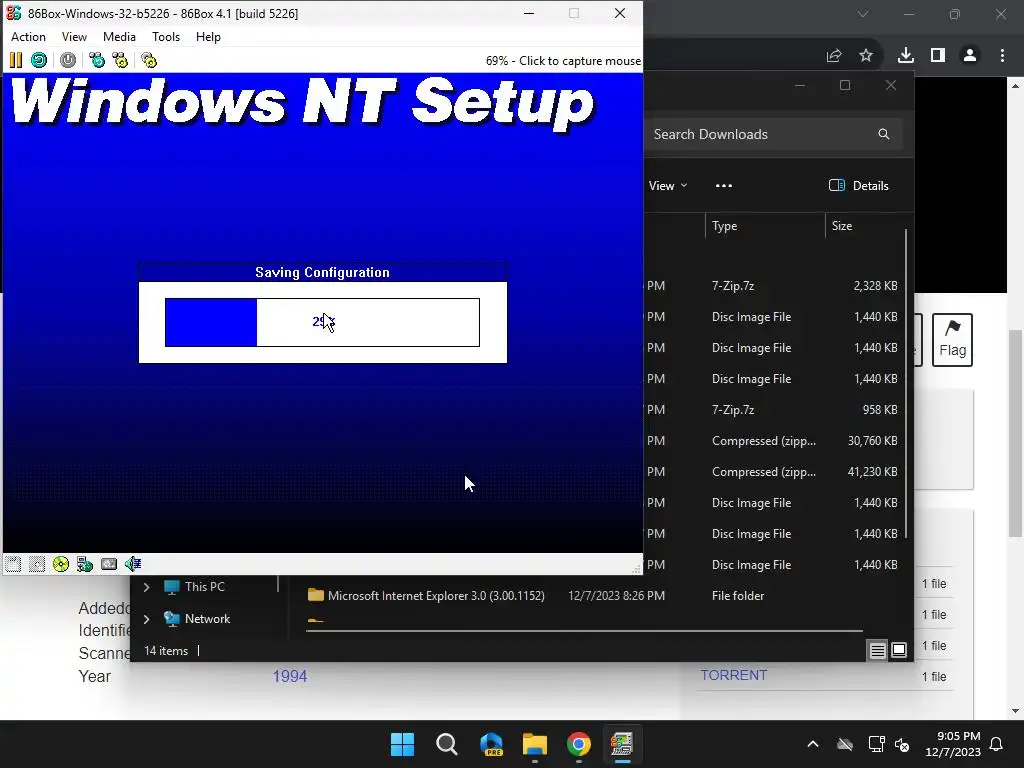Screen dimensions: 1024x768
Task: Select Network in the navigation pane
Action: [197, 619]
